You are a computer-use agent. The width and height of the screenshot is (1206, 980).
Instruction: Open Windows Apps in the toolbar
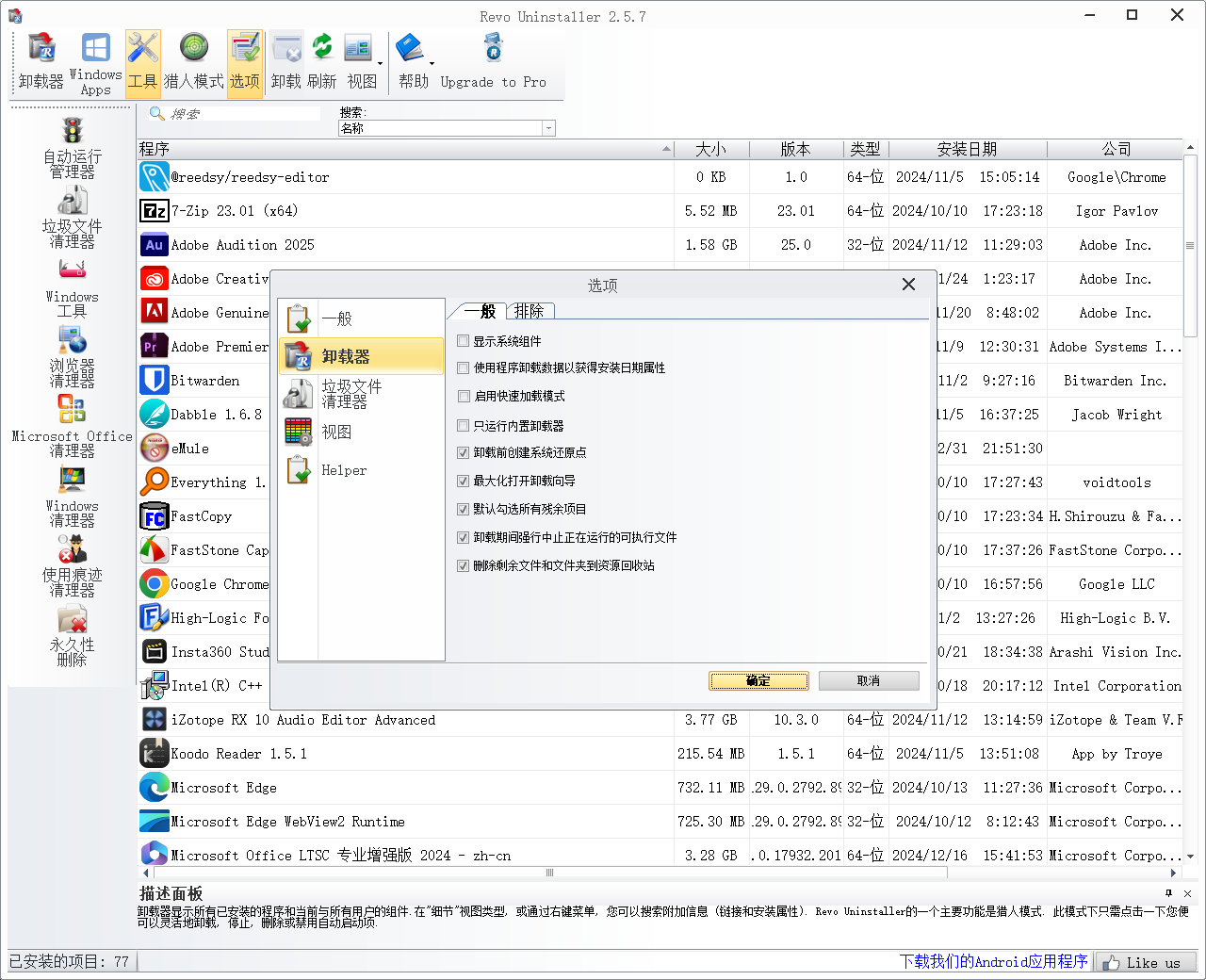pyautogui.click(x=95, y=63)
